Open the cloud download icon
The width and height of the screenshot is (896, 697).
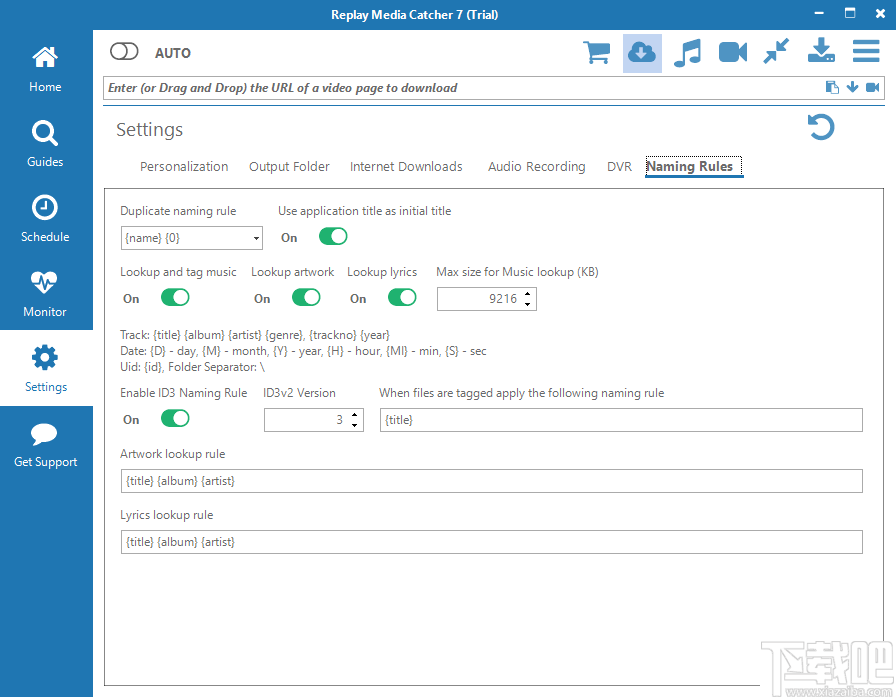(x=642, y=52)
